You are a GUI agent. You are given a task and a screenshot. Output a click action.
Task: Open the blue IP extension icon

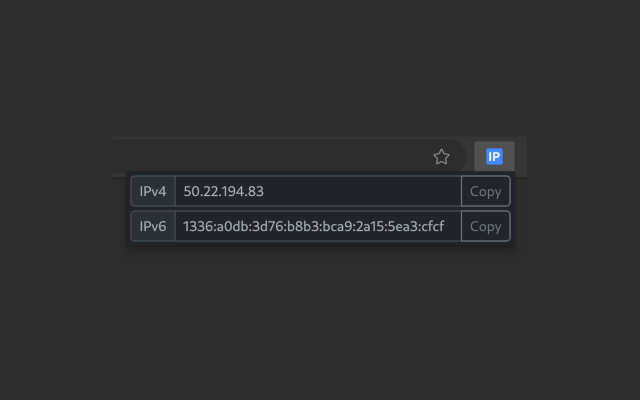click(x=493, y=156)
